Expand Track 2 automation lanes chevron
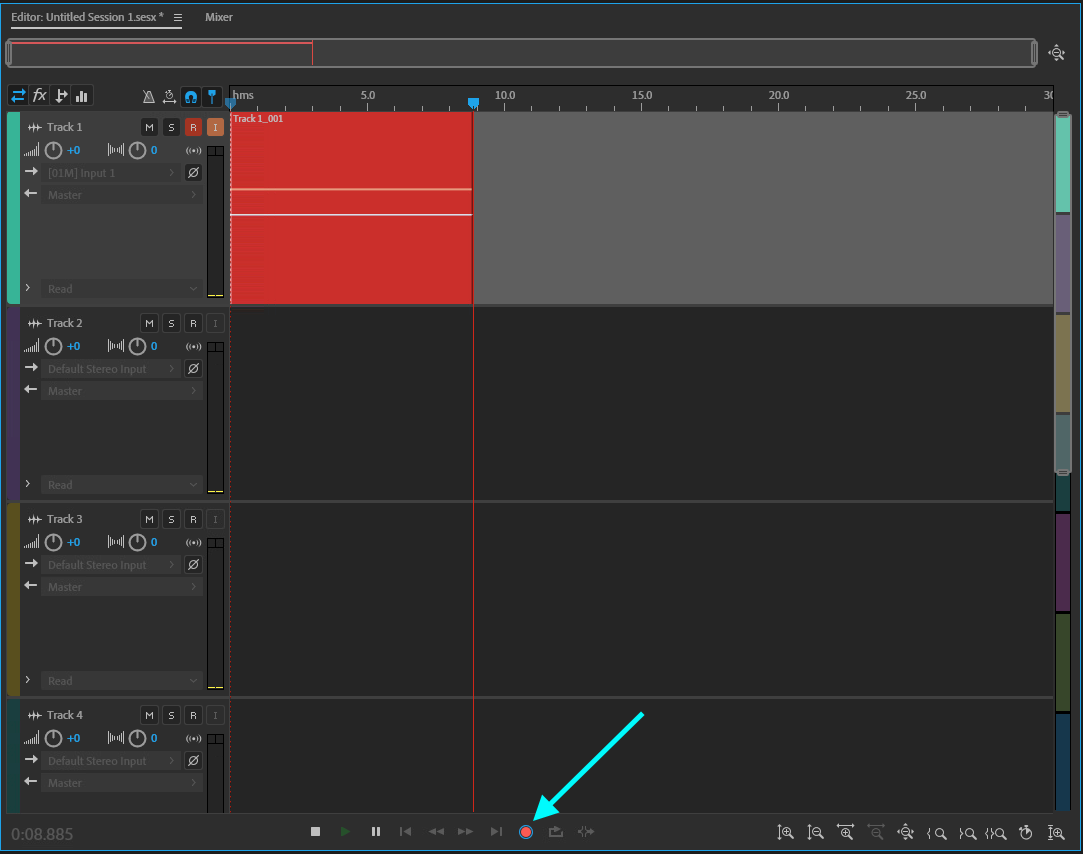The height and width of the screenshot is (854, 1083). [28, 484]
